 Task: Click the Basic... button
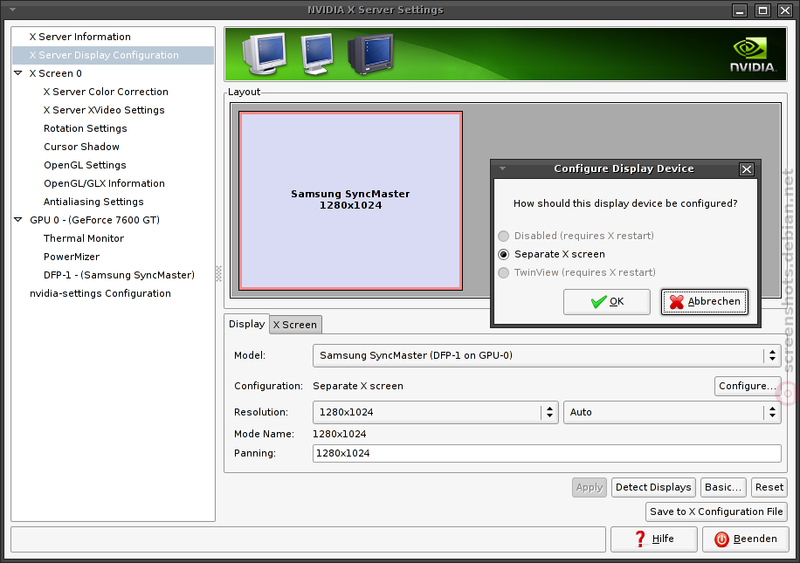(x=723, y=487)
